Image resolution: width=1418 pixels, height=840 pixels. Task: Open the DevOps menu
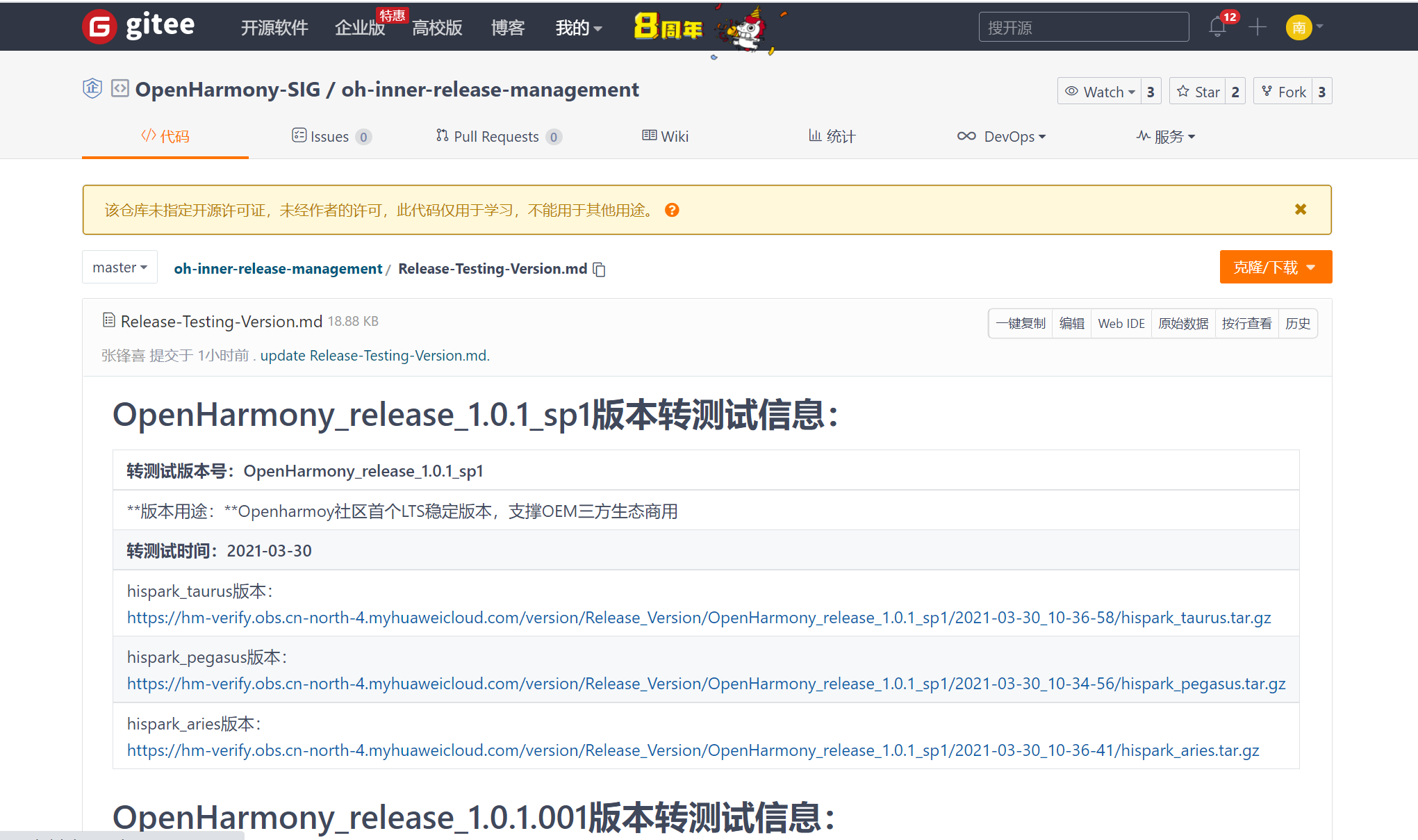pos(1001,136)
